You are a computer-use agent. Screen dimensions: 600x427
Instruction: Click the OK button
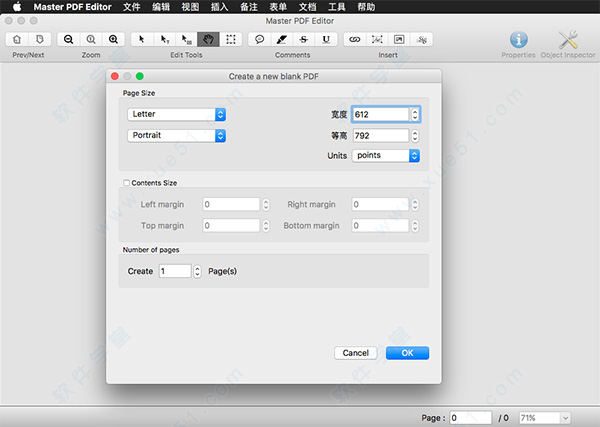pyautogui.click(x=407, y=353)
